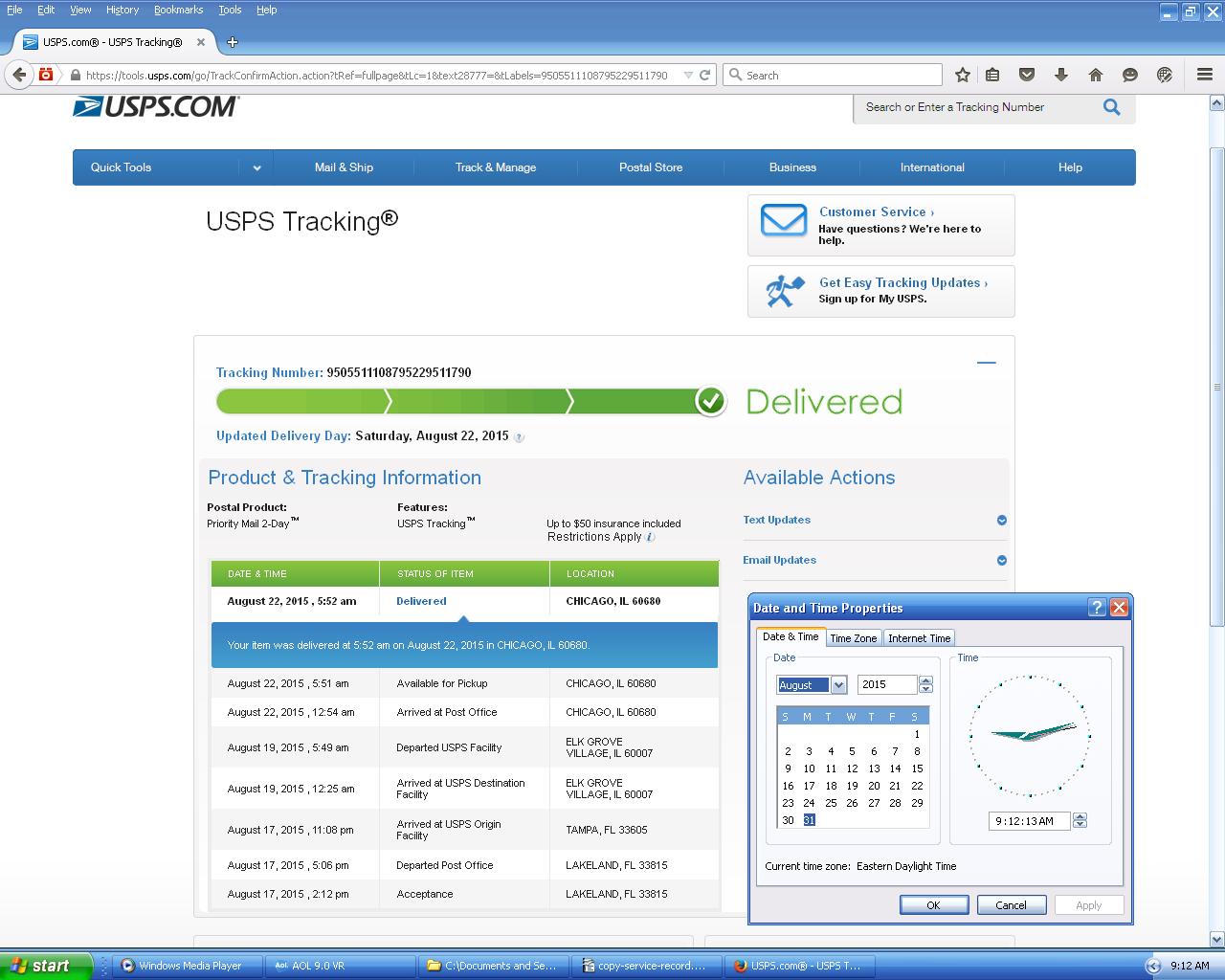Close the USPS Tracking browser tab

click(201, 42)
